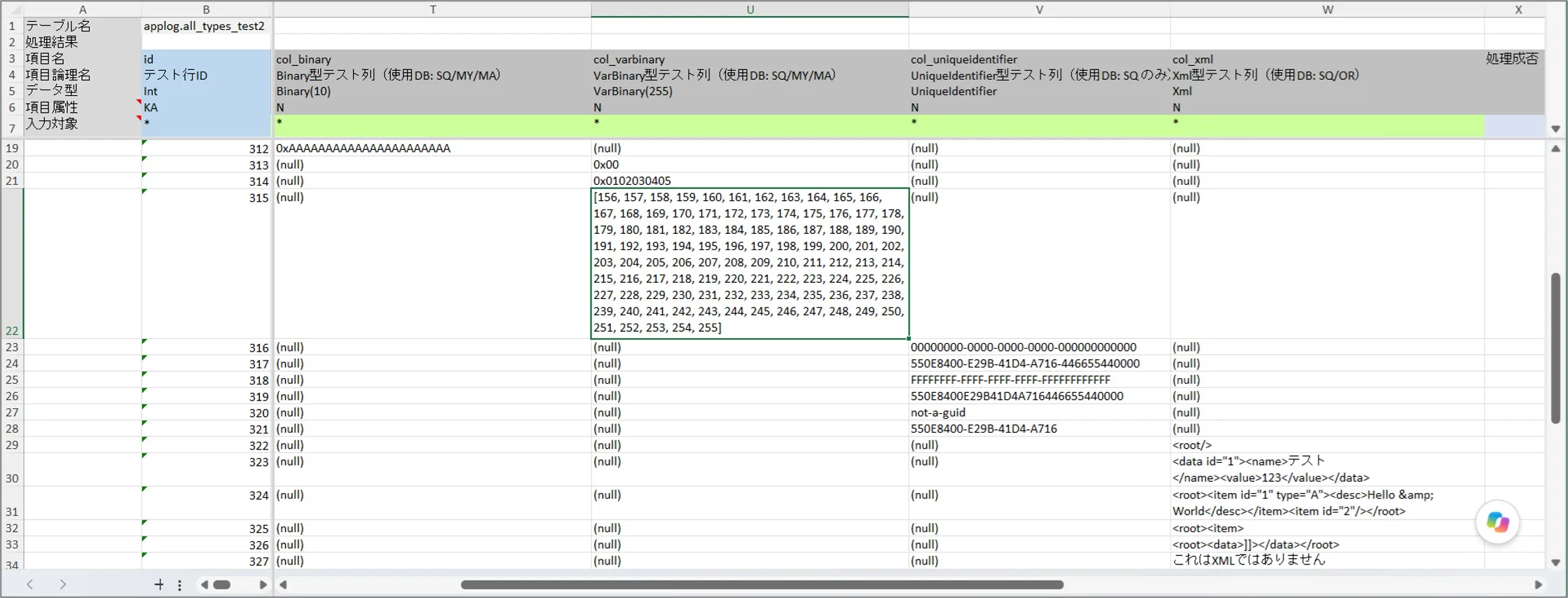The image size is (1568, 598).
Task: Open the sheet options dots menu
Action: 179,585
